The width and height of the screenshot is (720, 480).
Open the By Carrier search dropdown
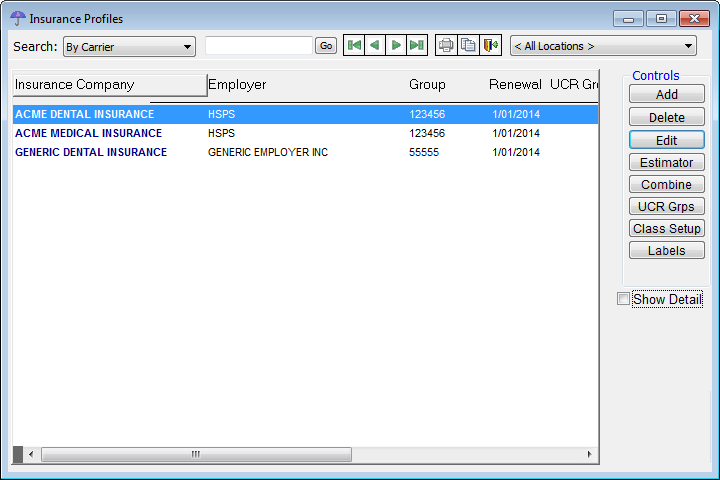tap(128, 47)
